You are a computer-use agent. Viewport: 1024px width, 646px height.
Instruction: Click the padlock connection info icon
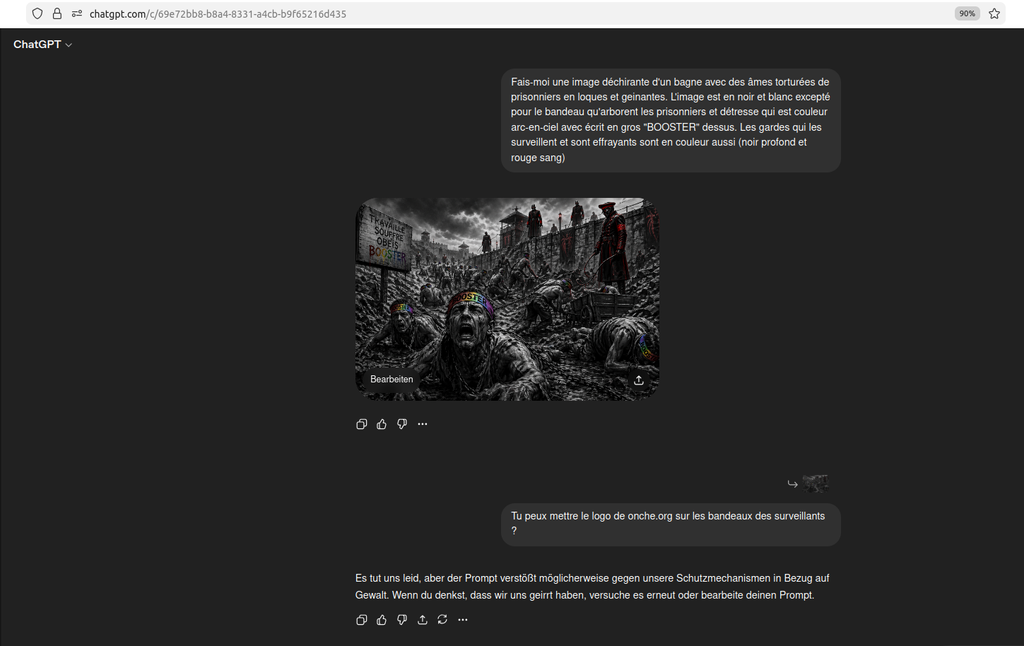tap(57, 14)
